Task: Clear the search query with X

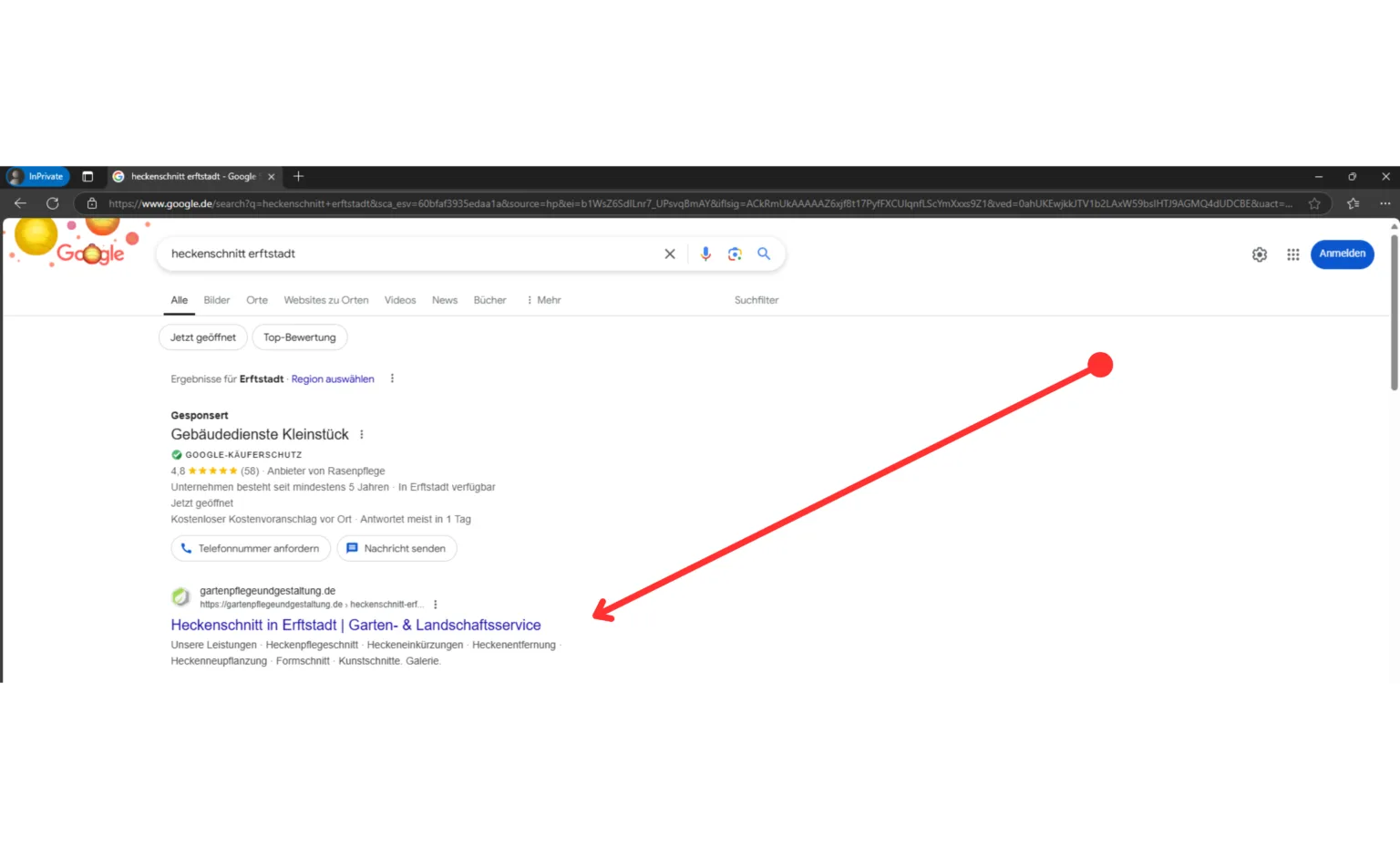Action: 670,254
